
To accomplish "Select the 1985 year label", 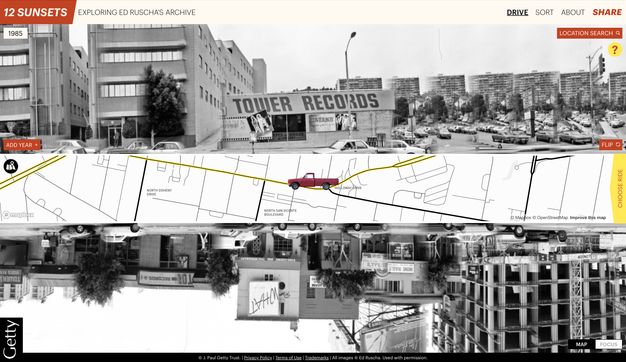I will (x=15, y=34).
